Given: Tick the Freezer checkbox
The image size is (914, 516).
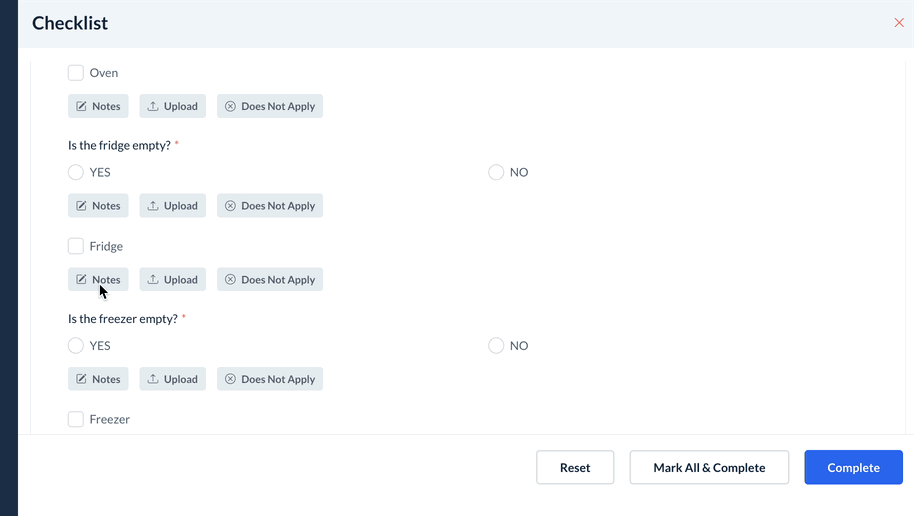Looking at the screenshot, I should pyautogui.click(x=76, y=420).
